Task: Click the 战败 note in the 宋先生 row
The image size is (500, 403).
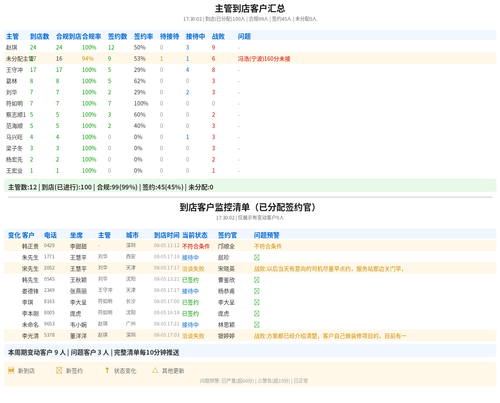Action: tap(329, 269)
